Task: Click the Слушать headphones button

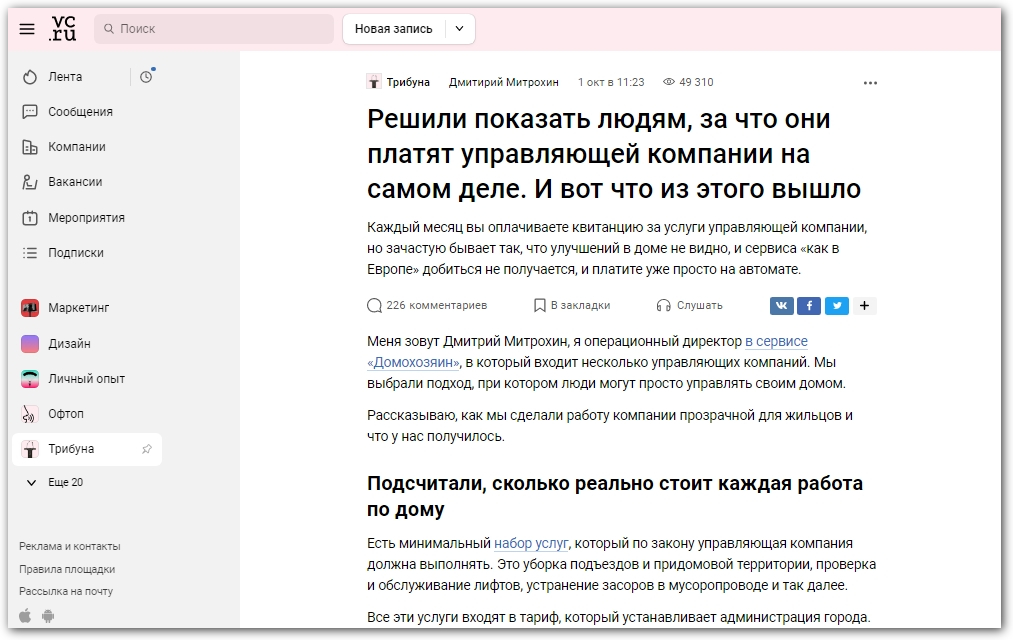Action: point(689,305)
